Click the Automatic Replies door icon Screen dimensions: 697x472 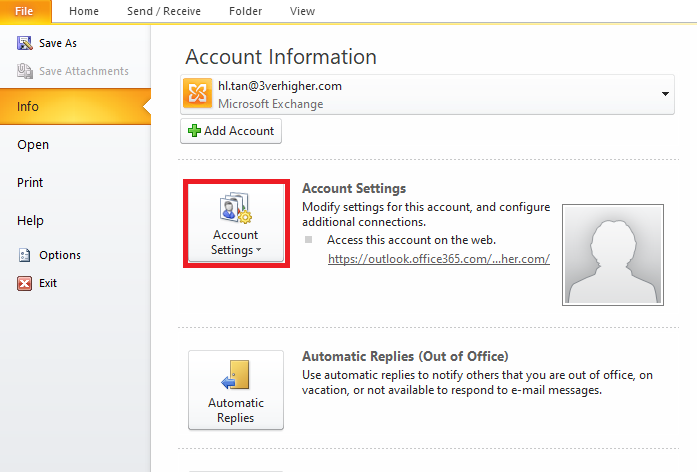click(236, 374)
